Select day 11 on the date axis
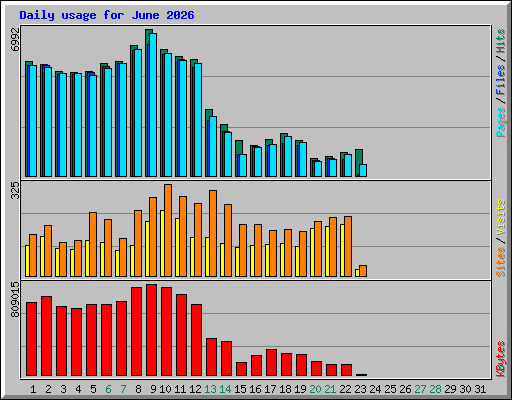The width and height of the screenshot is (512, 400). (x=180, y=389)
